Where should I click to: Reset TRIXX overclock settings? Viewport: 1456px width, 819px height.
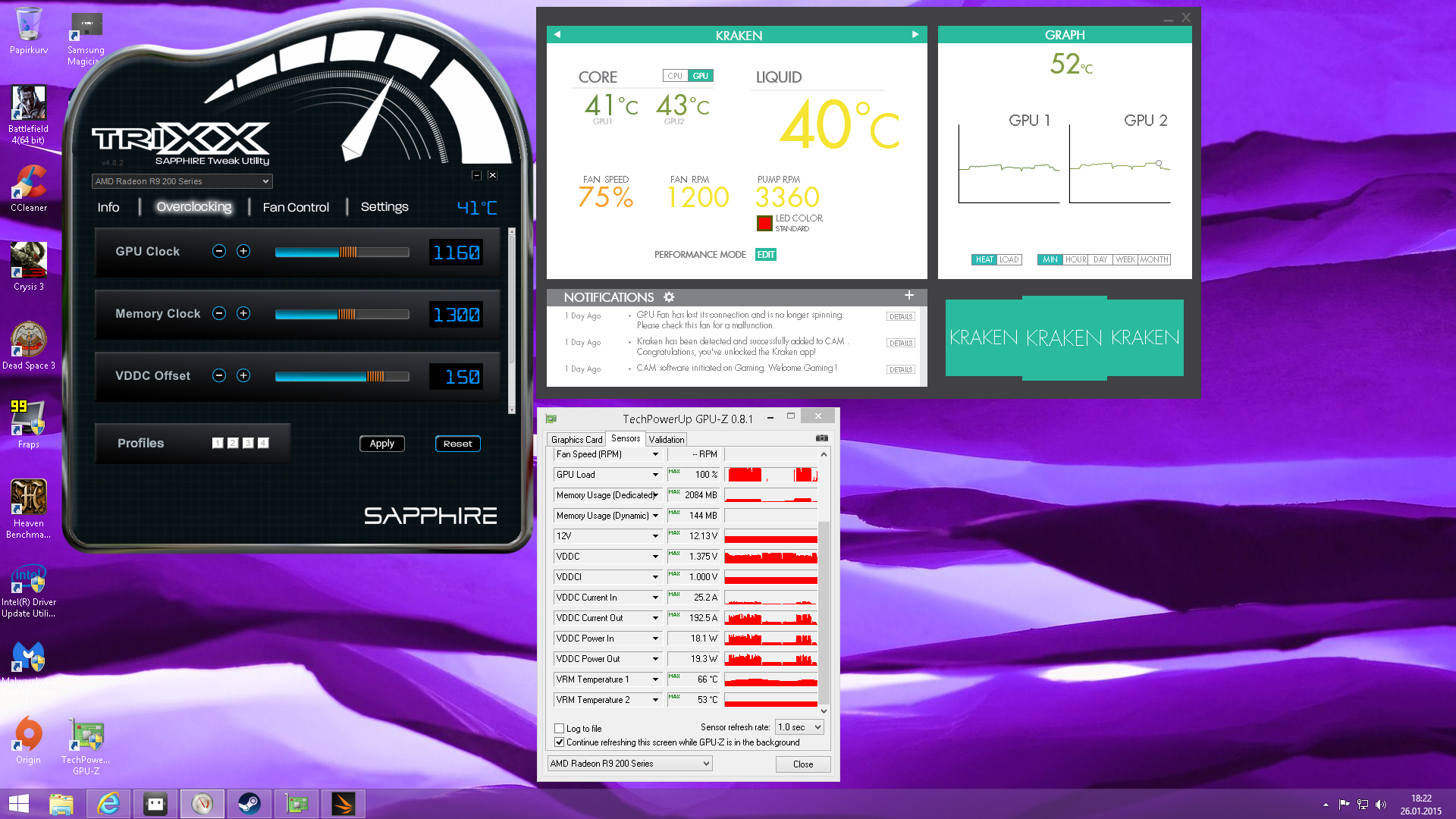click(458, 444)
